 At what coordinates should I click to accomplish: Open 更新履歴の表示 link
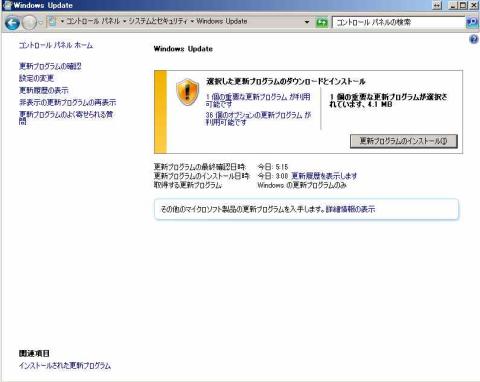tap(44, 90)
